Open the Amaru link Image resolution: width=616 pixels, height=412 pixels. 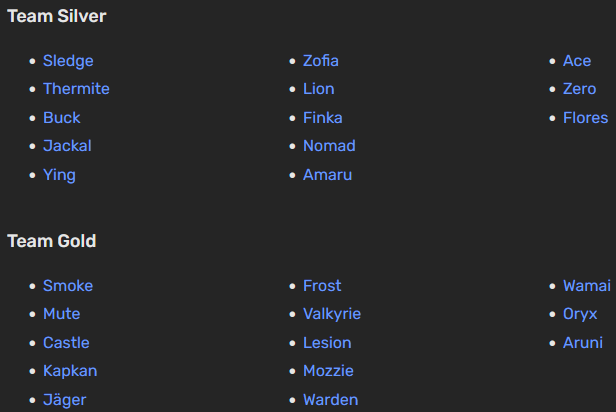(x=328, y=175)
